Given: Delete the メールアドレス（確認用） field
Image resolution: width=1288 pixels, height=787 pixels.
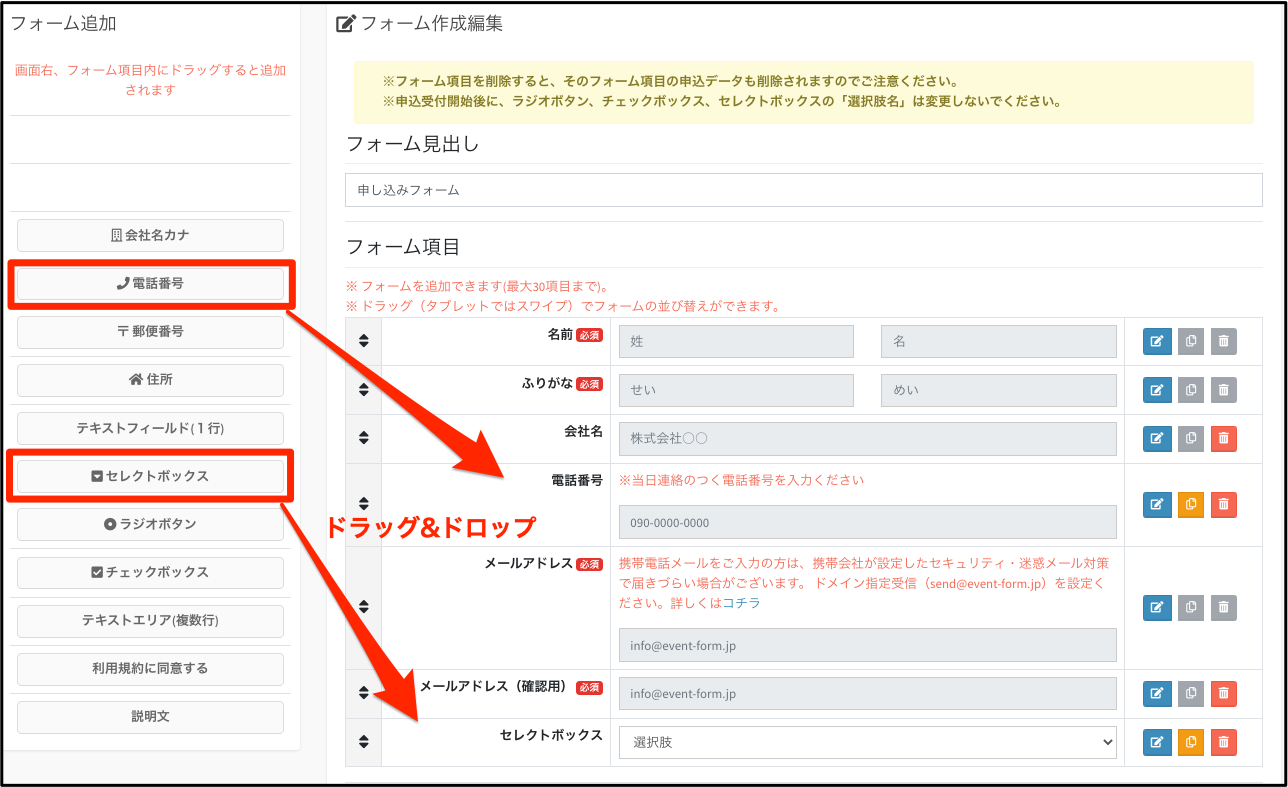Looking at the screenshot, I should (x=1223, y=693).
